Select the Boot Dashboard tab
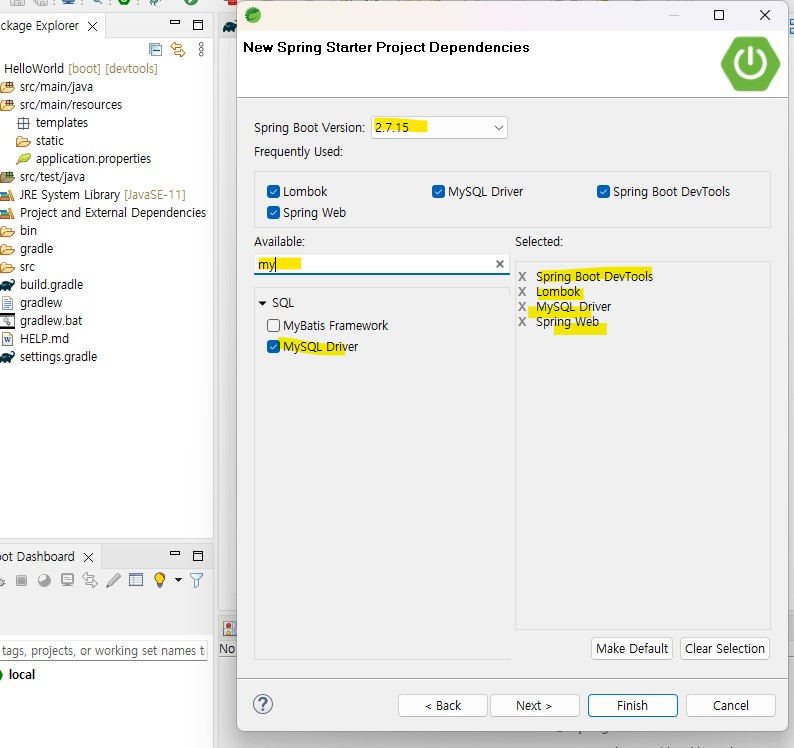This screenshot has width=794, height=748. tap(37, 557)
